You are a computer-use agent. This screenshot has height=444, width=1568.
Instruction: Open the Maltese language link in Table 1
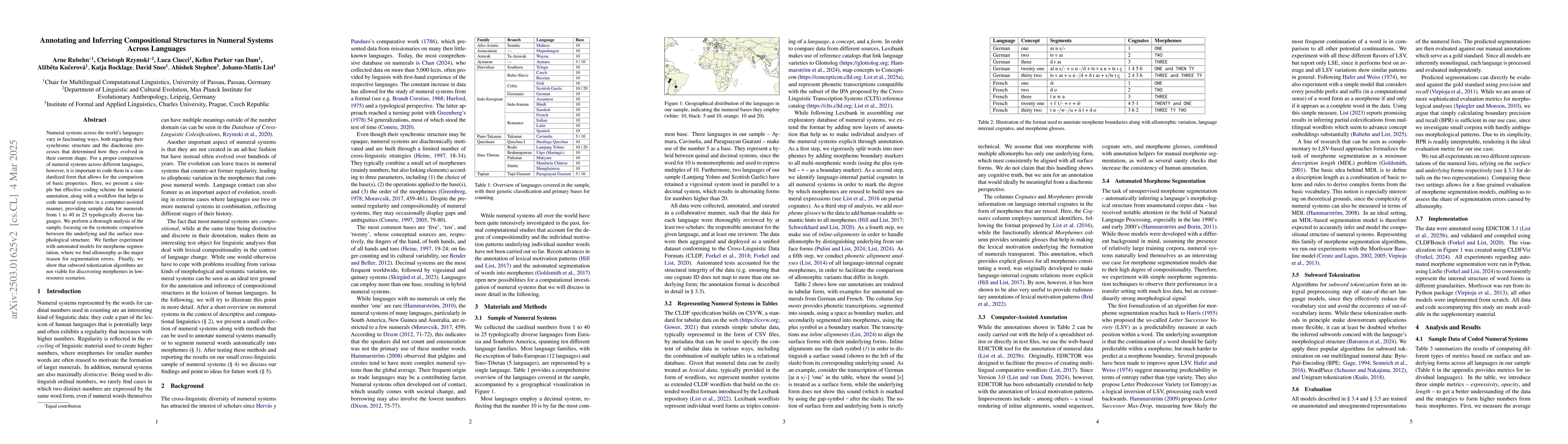[x=543, y=46]
